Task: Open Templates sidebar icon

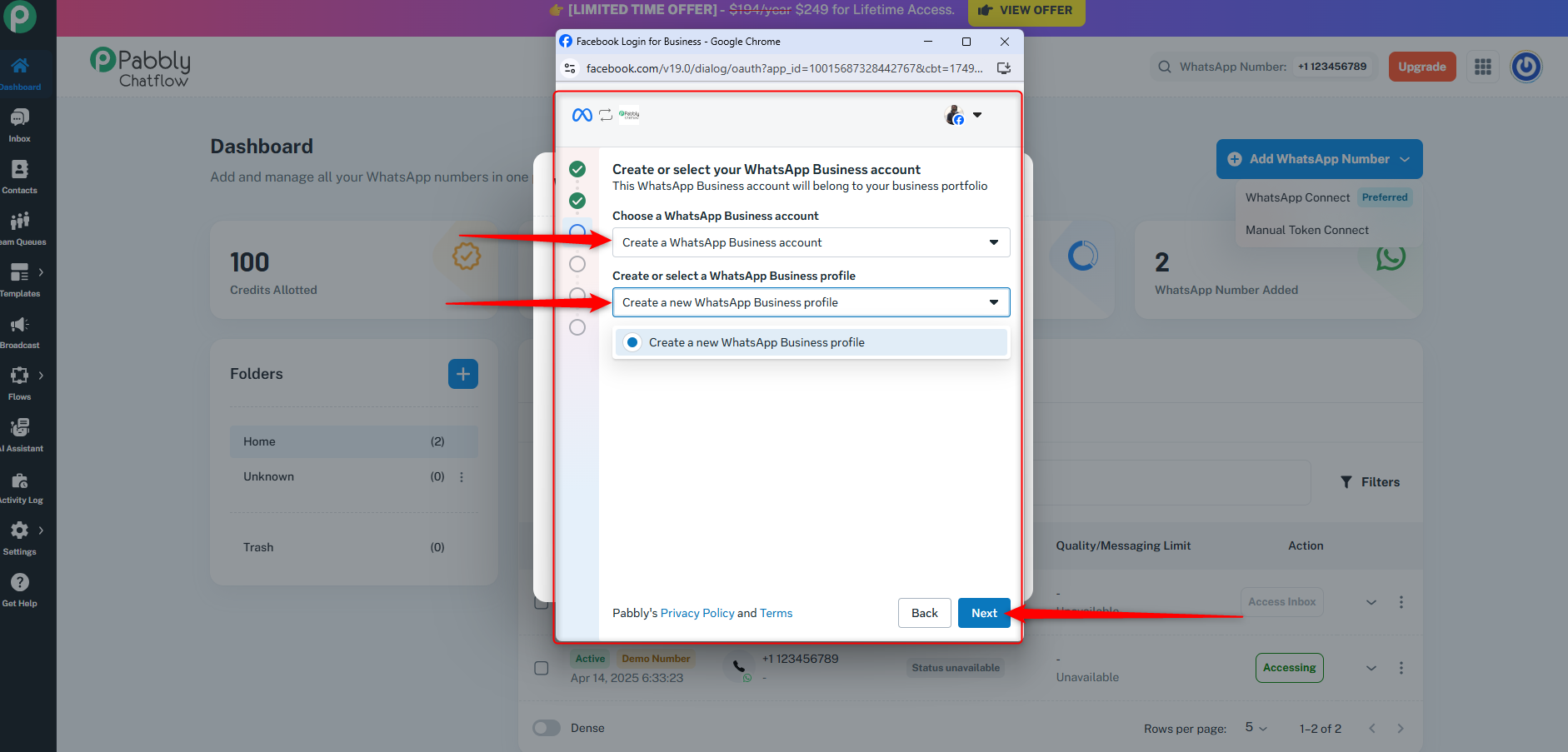Action: click(20, 272)
